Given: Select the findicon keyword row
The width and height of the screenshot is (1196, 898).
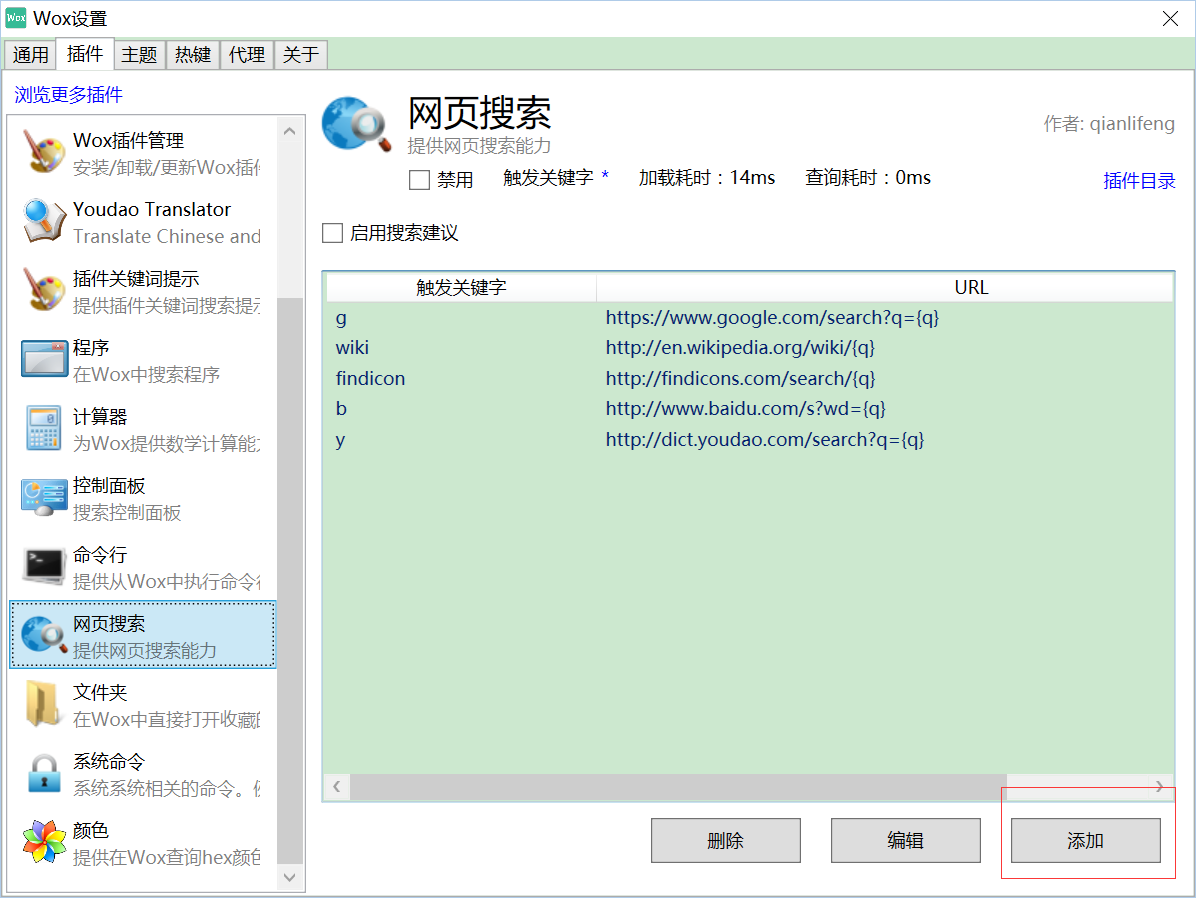Looking at the screenshot, I should click(x=748, y=378).
